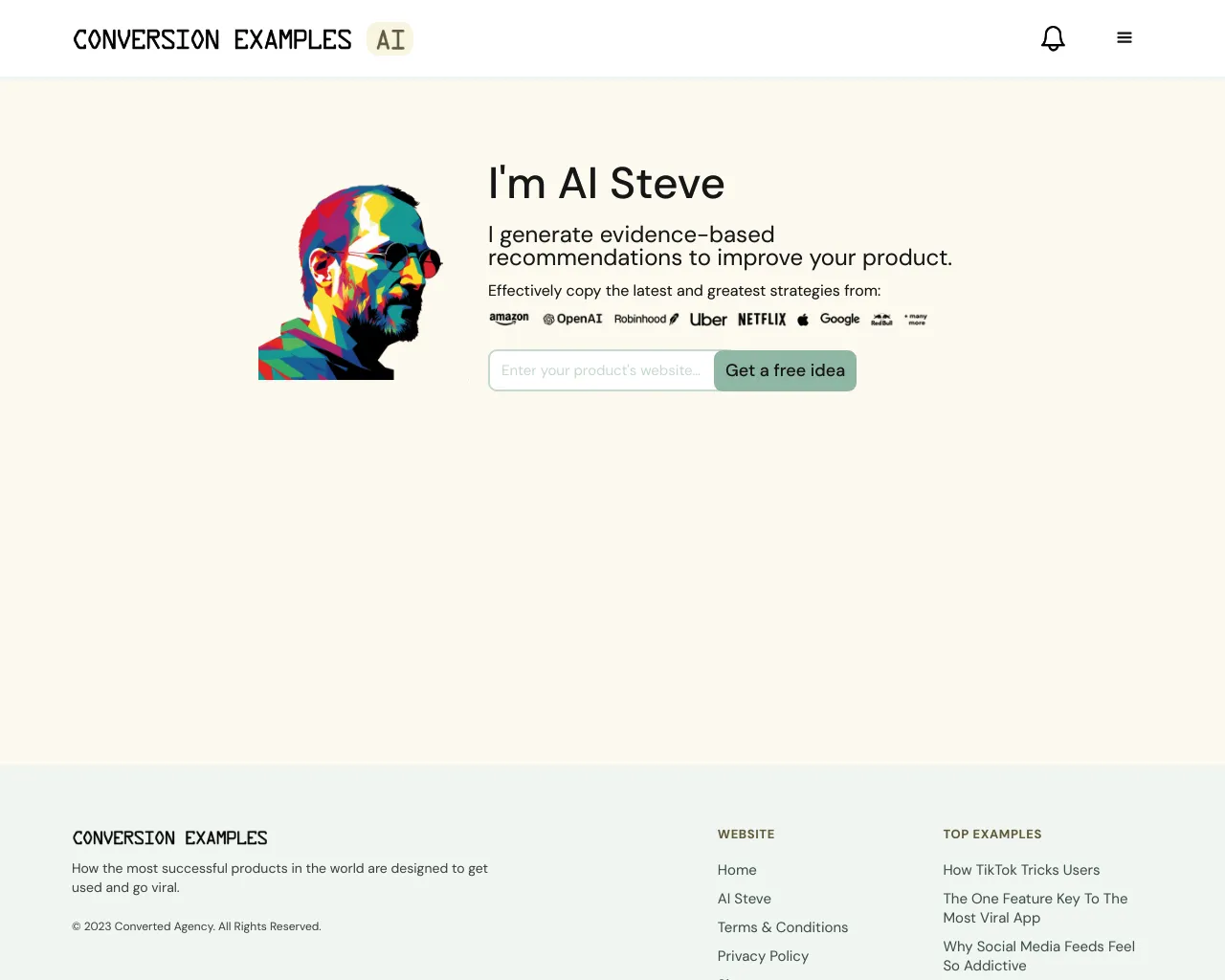This screenshot has width=1225, height=980.
Task: Open the Home footer link
Action: coord(737,869)
